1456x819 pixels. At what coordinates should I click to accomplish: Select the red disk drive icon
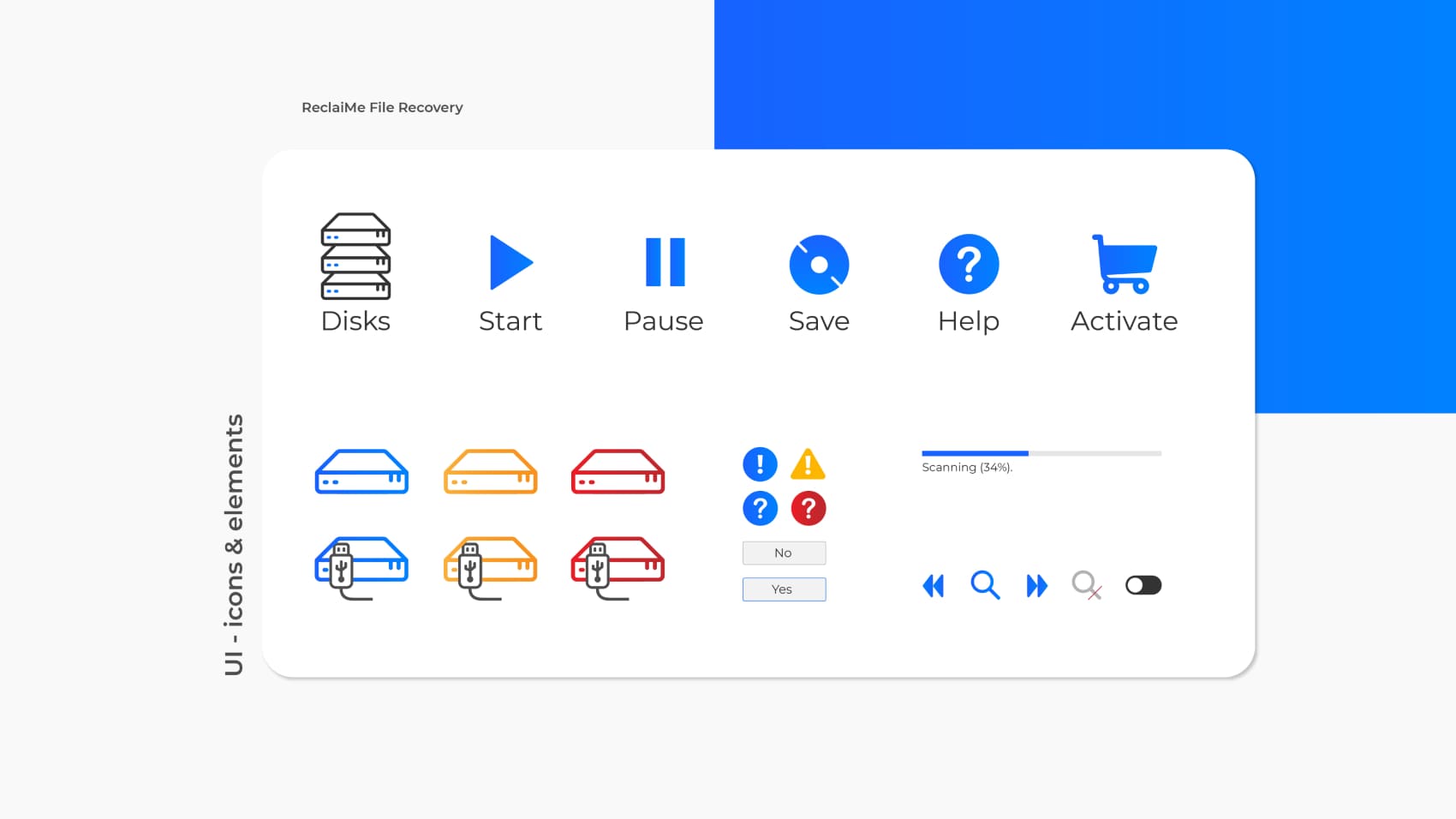pyautogui.click(x=618, y=472)
